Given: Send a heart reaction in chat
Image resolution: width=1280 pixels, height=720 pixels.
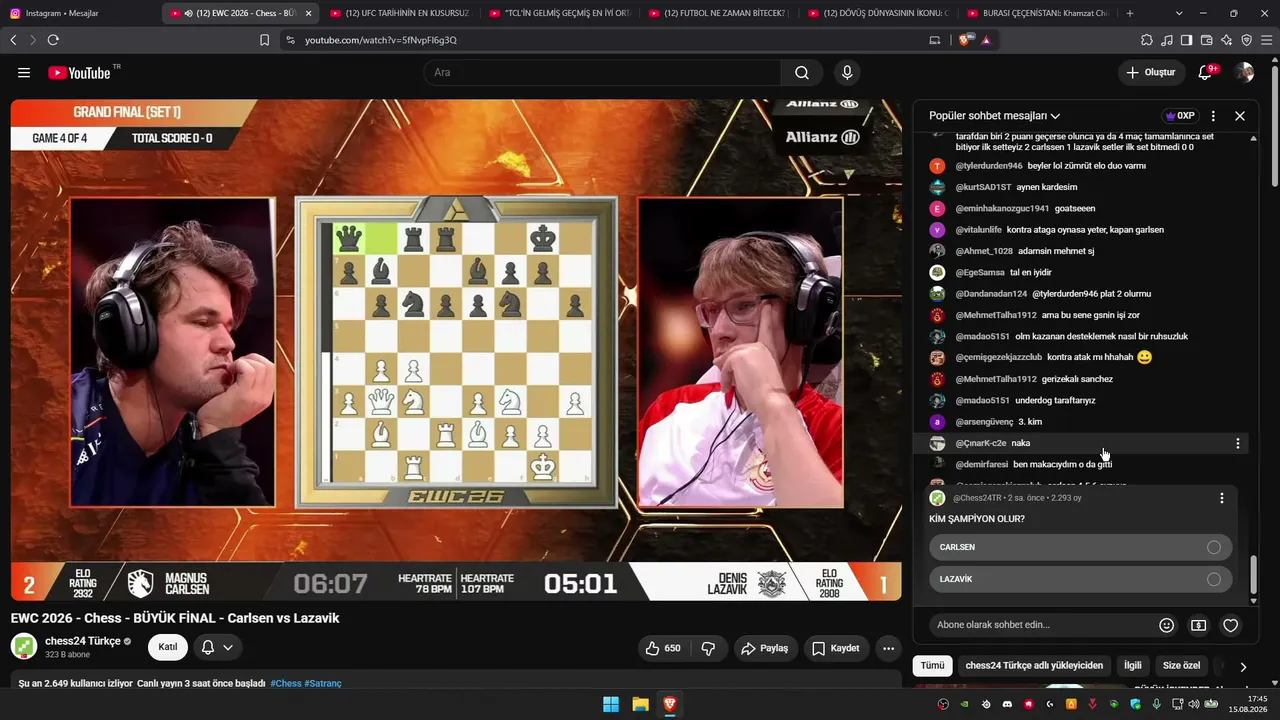Looking at the screenshot, I should click(x=1231, y=625).
